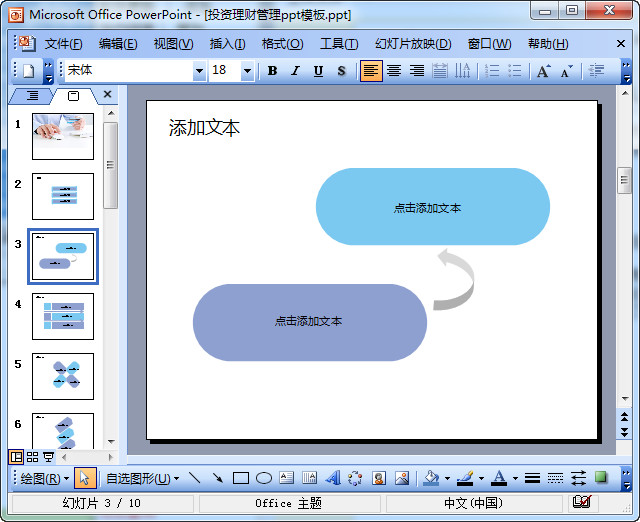
Task: Switch to Slide Sorter view
Action: point(32,457)
